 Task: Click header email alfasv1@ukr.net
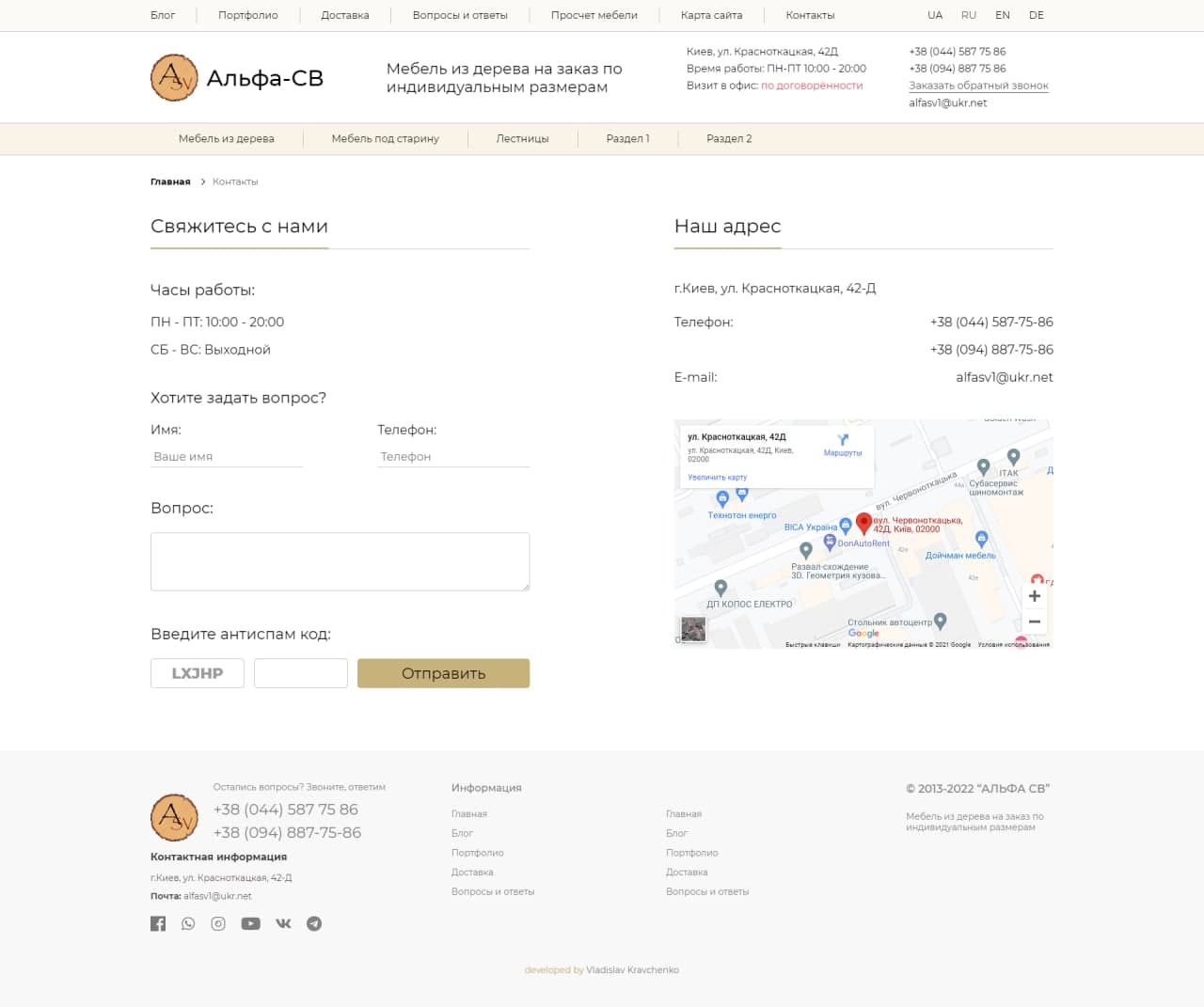948,103
